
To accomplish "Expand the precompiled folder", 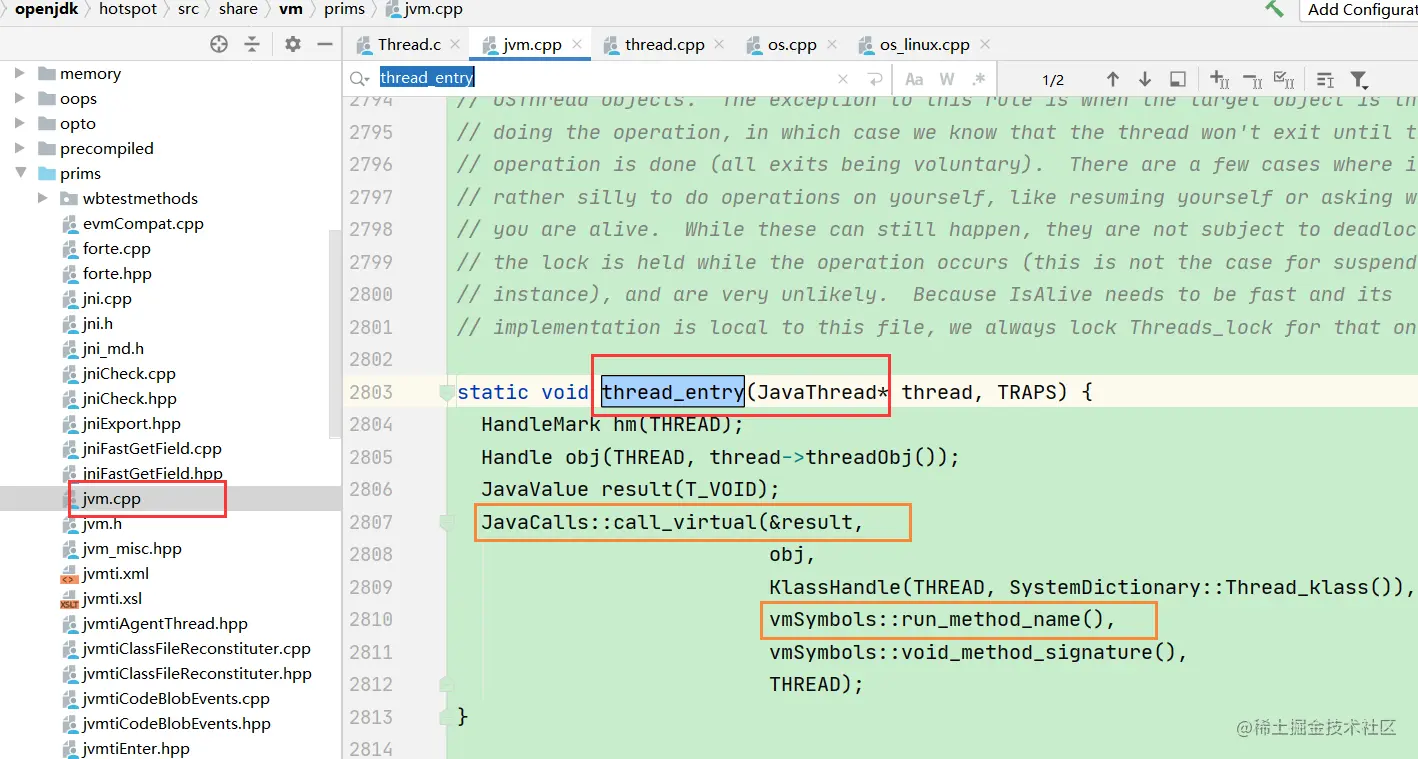I will click(20, 148).
